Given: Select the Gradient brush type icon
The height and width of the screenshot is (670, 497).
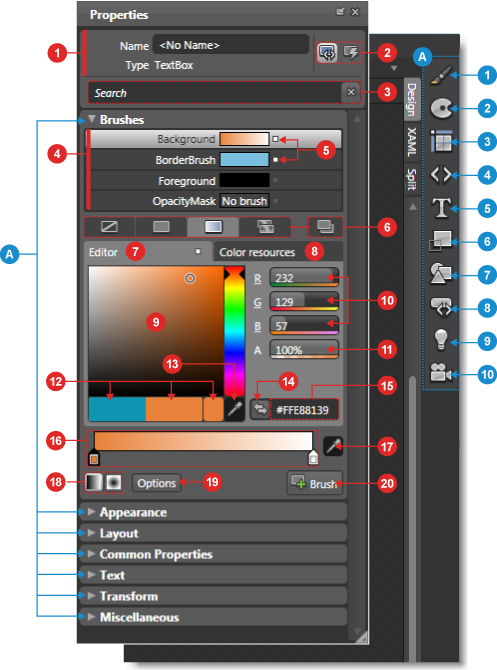Looking at the screenshot, I should tap(213, 226).
